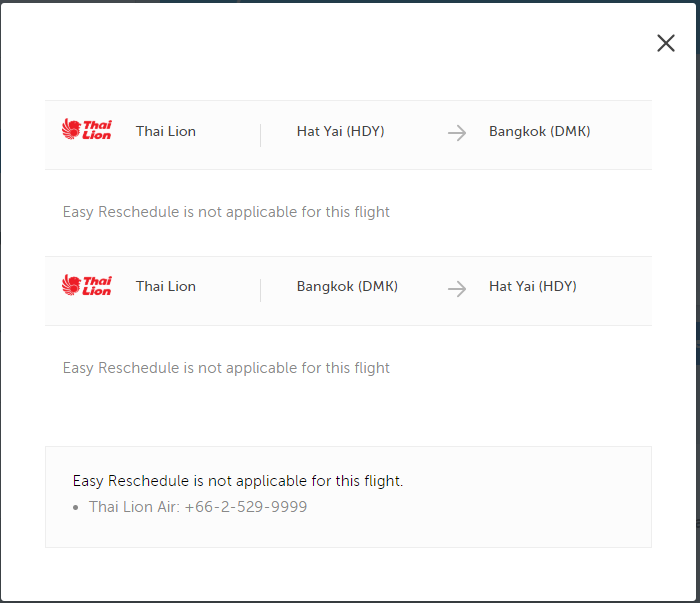Click Bangkok (DMK) arrival in first row
The height and width of the screenshot is (603, 700).
539,131
